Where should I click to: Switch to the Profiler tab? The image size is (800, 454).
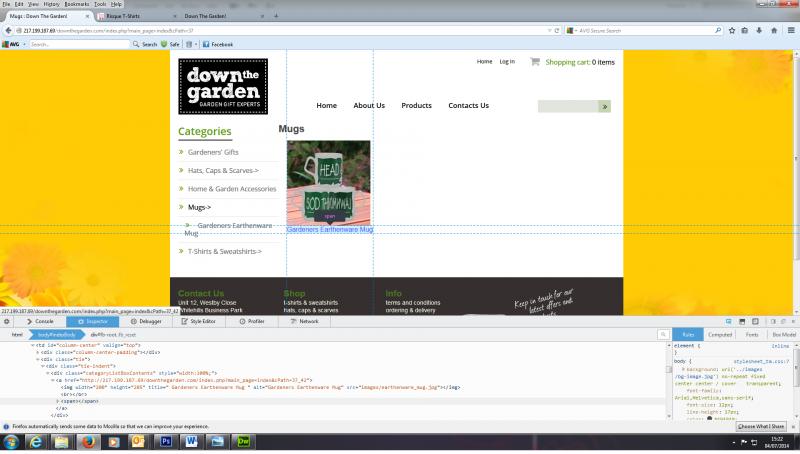tap(252, 321)
